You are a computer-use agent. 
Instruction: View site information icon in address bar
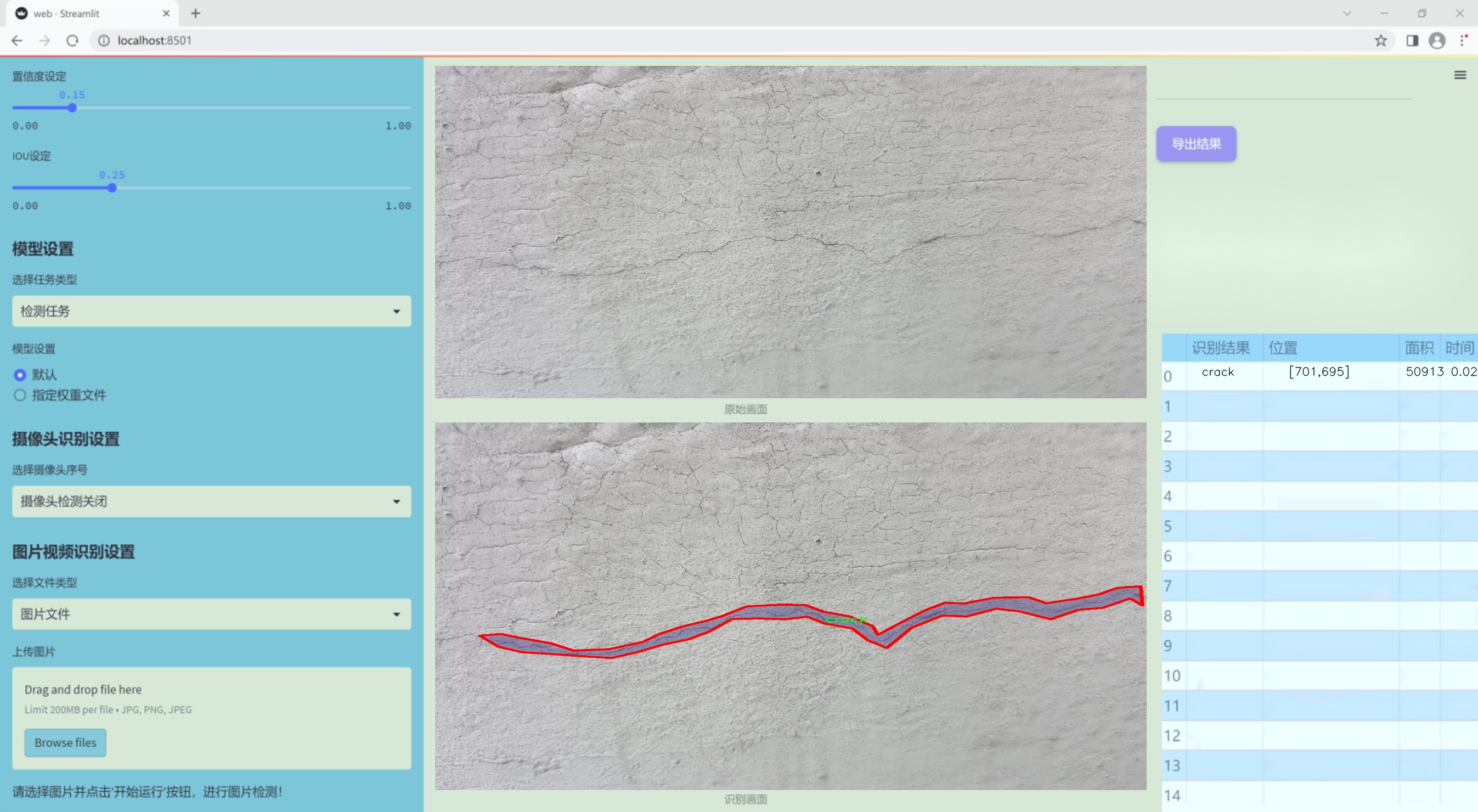click(x=104, y=41)
